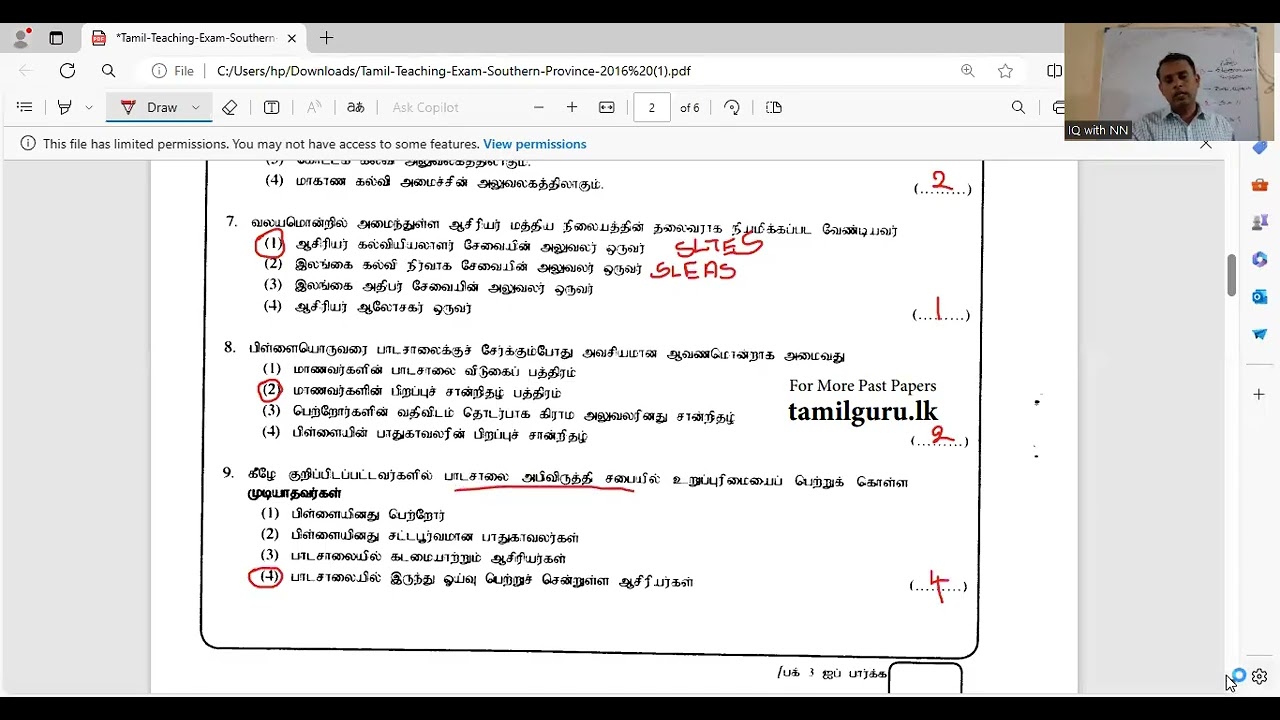Open the sidebar Microsoft 365 icon
The image size is (1280, 720).
tap(1260, 259)
